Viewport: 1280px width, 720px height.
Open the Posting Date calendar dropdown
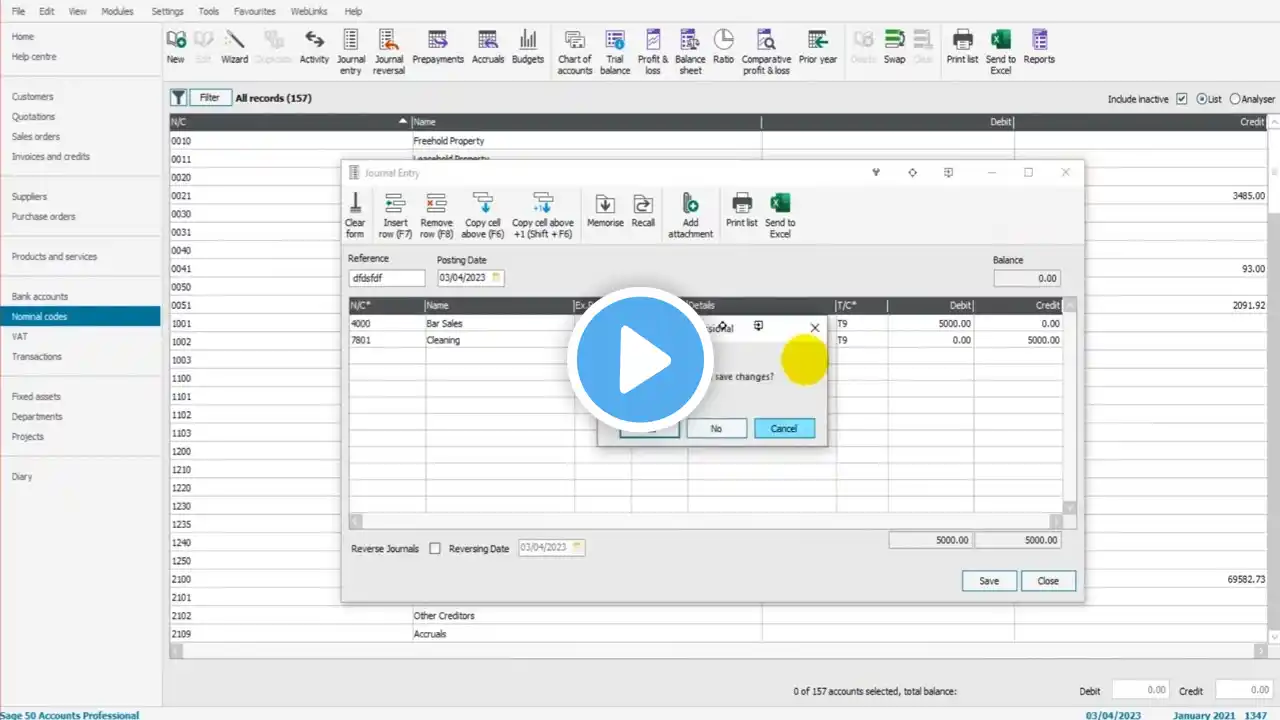(496, 277)
